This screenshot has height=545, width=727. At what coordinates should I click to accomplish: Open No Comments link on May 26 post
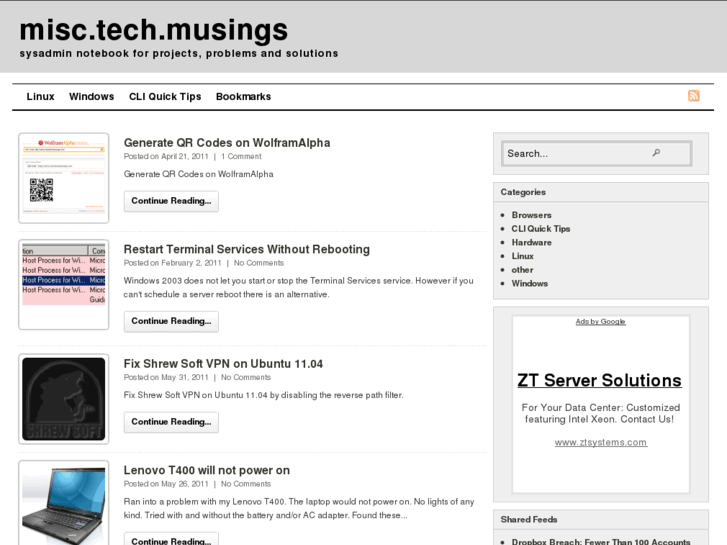(x=246, y=484)
